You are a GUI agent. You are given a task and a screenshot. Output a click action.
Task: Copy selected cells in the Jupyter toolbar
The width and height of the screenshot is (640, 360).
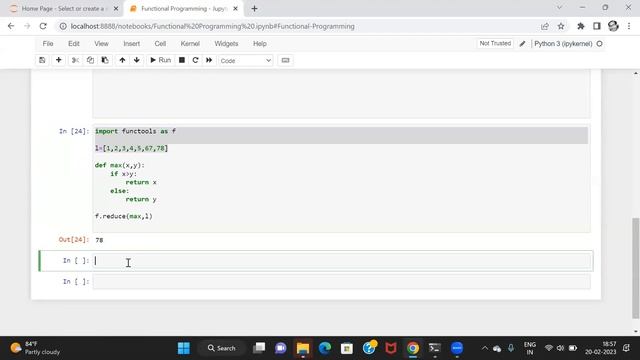[90, 60]
